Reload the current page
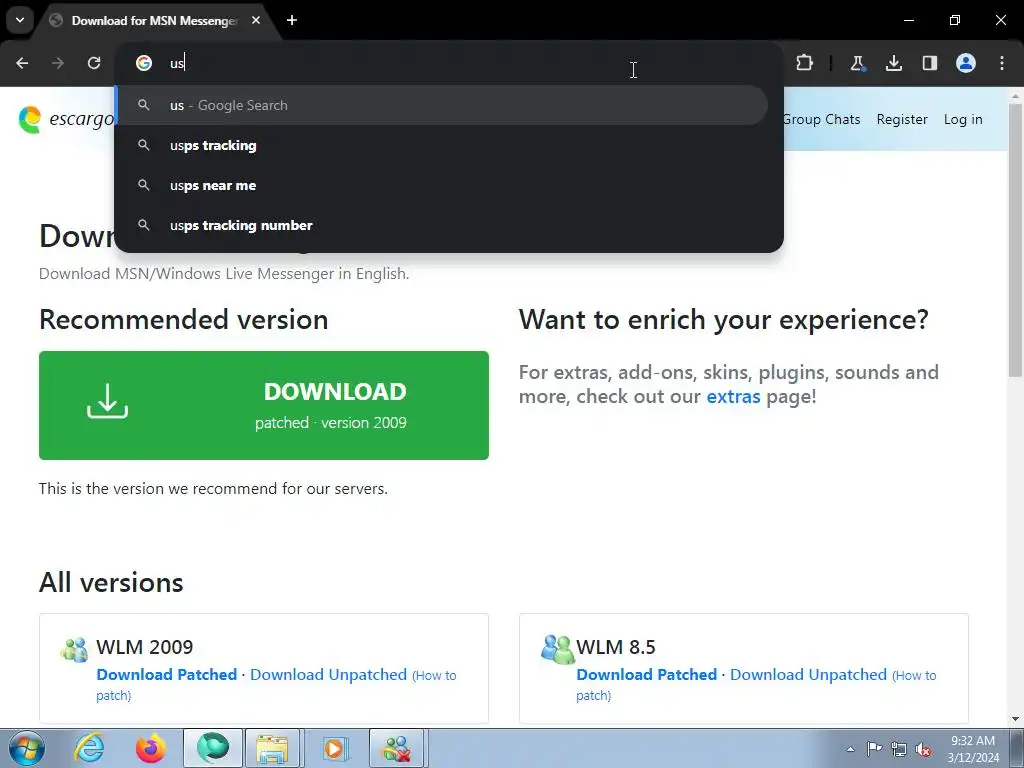The image size is (1024, 768). pyautogui.click(x=94, y=63)
